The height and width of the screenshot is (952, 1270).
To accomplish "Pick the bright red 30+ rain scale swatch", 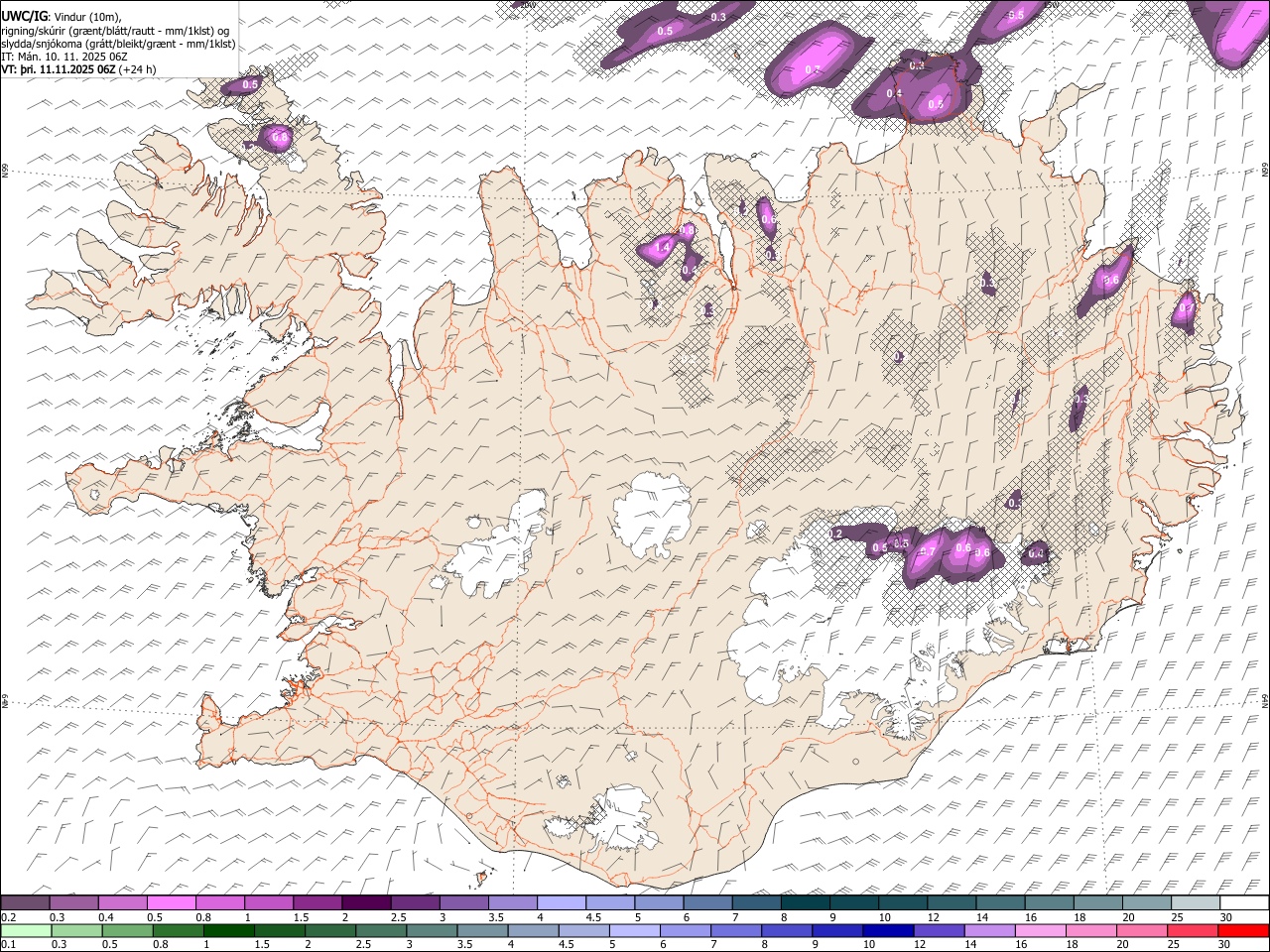I will coord(1244,931).
